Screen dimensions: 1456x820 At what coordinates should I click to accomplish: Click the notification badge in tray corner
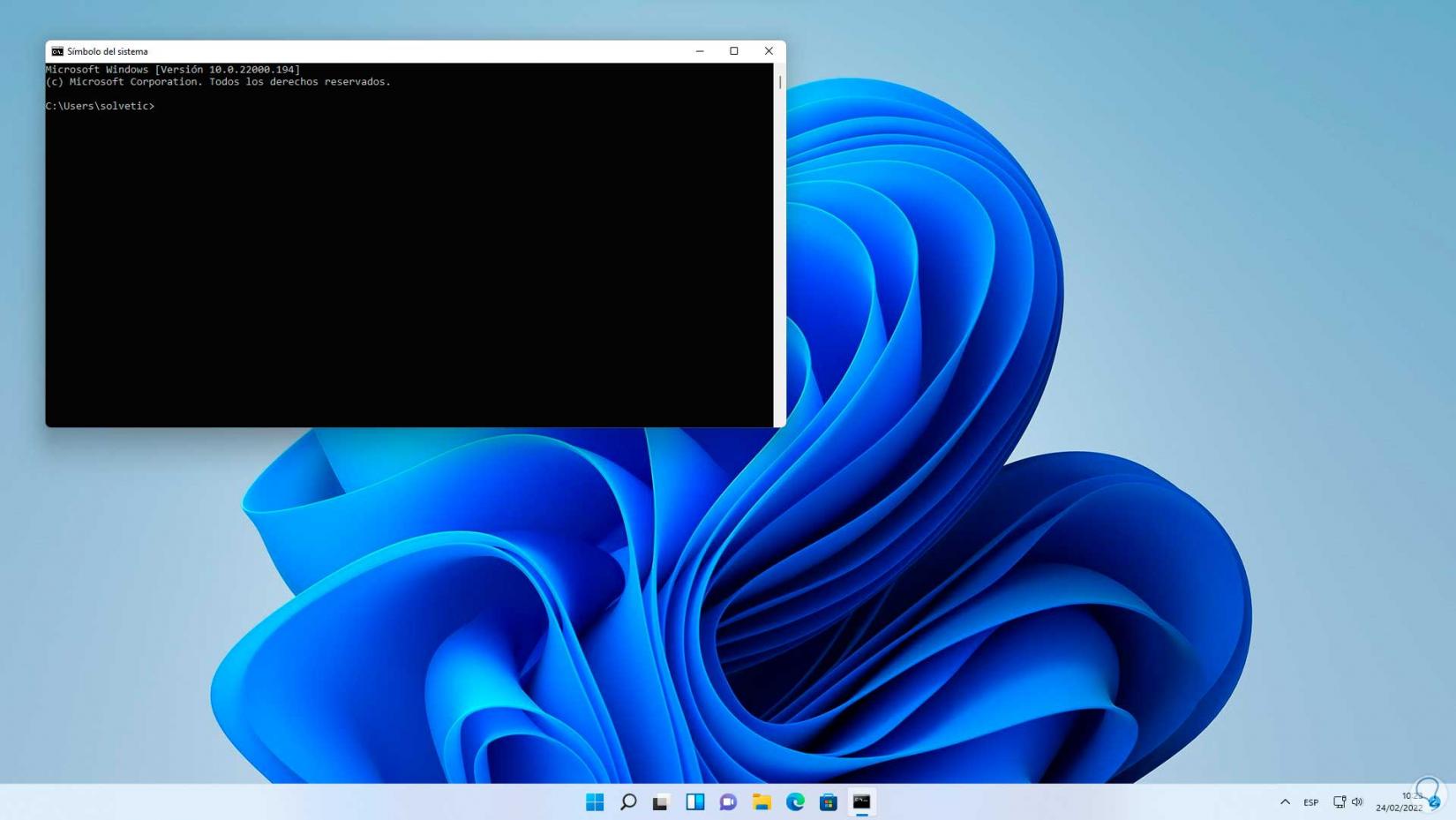tap(1435, 802)
